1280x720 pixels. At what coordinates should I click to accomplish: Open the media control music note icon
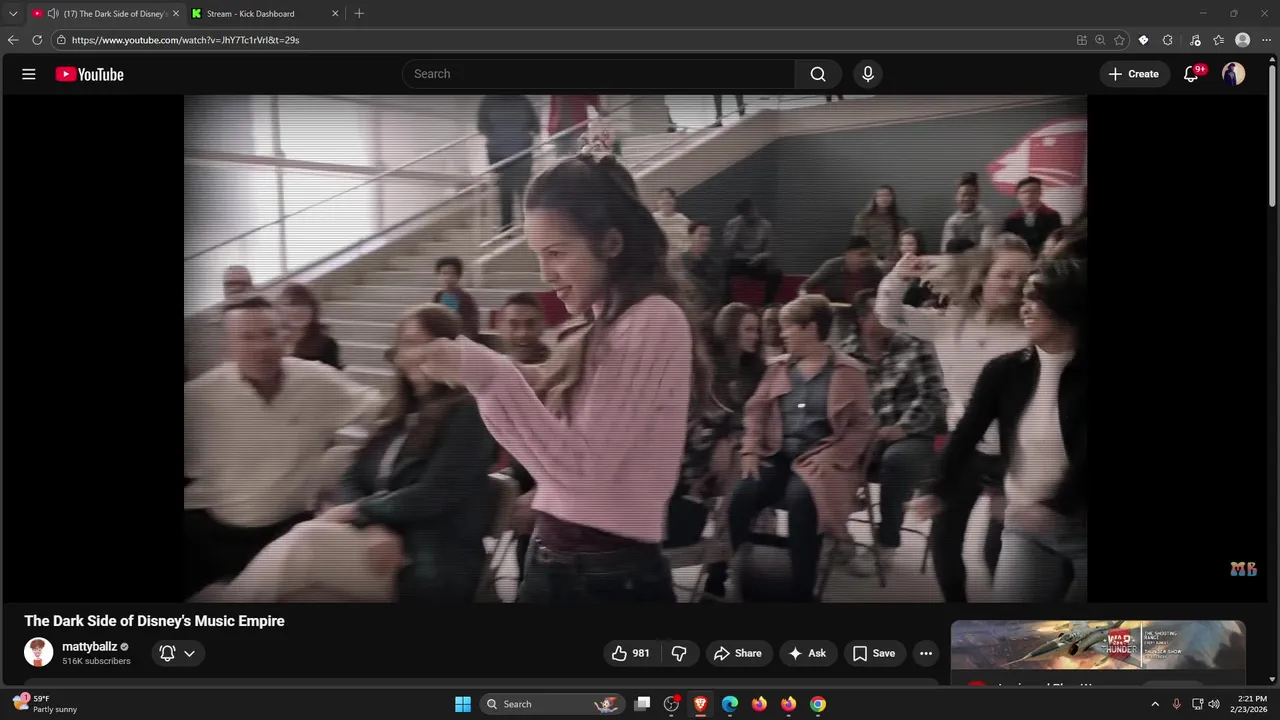(x=1195, y=40)
